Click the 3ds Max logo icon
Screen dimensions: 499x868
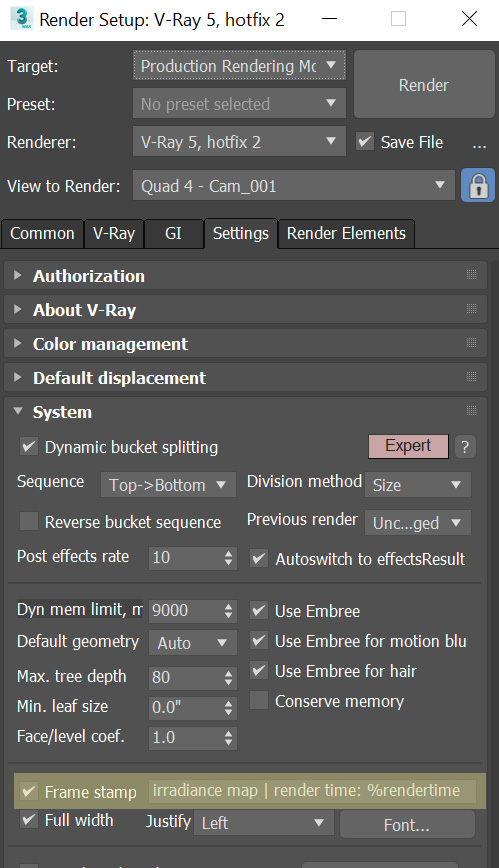[22, 19]
